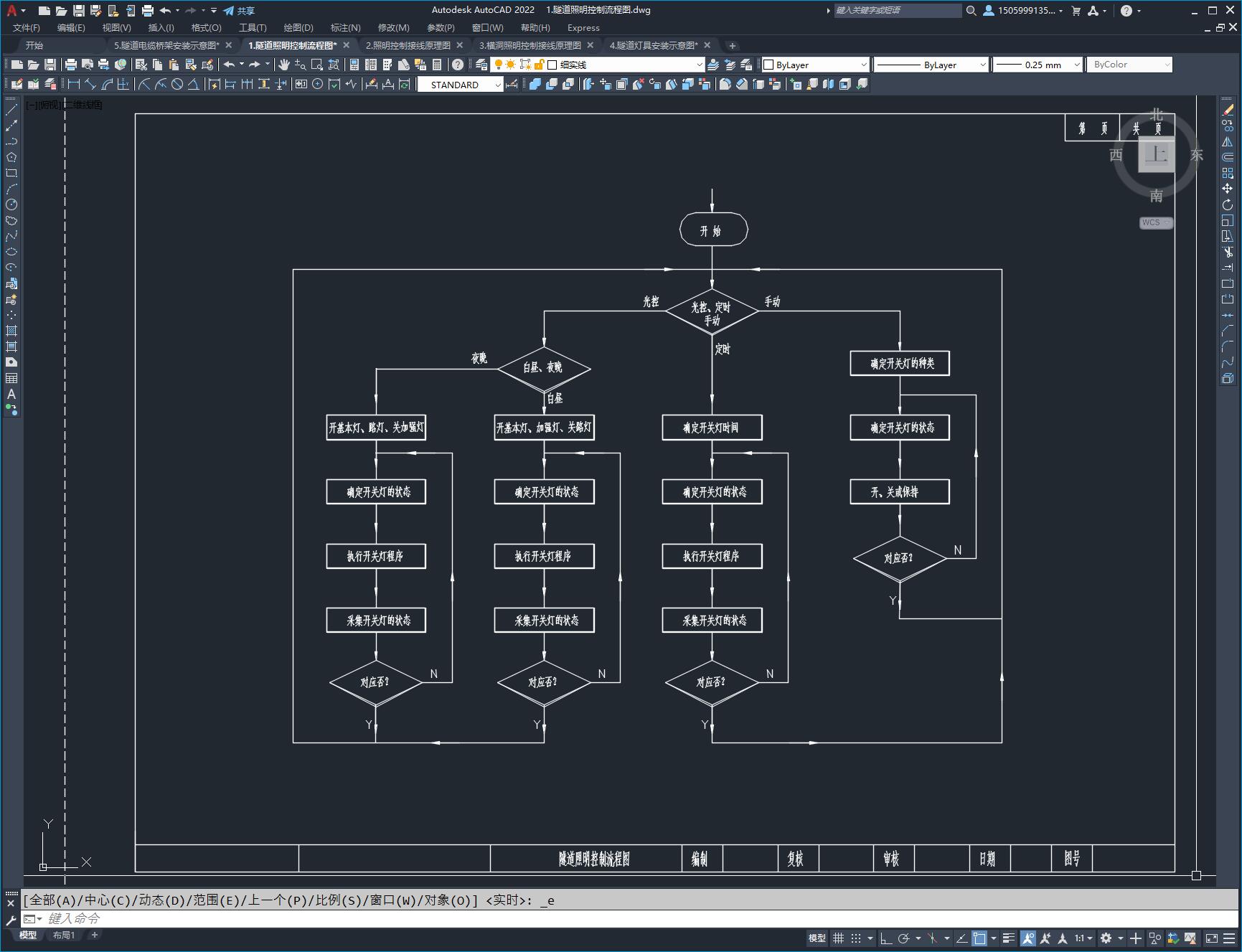Select the Circle draw tool
Viewport: 1242px width, 952px height.
11,204
